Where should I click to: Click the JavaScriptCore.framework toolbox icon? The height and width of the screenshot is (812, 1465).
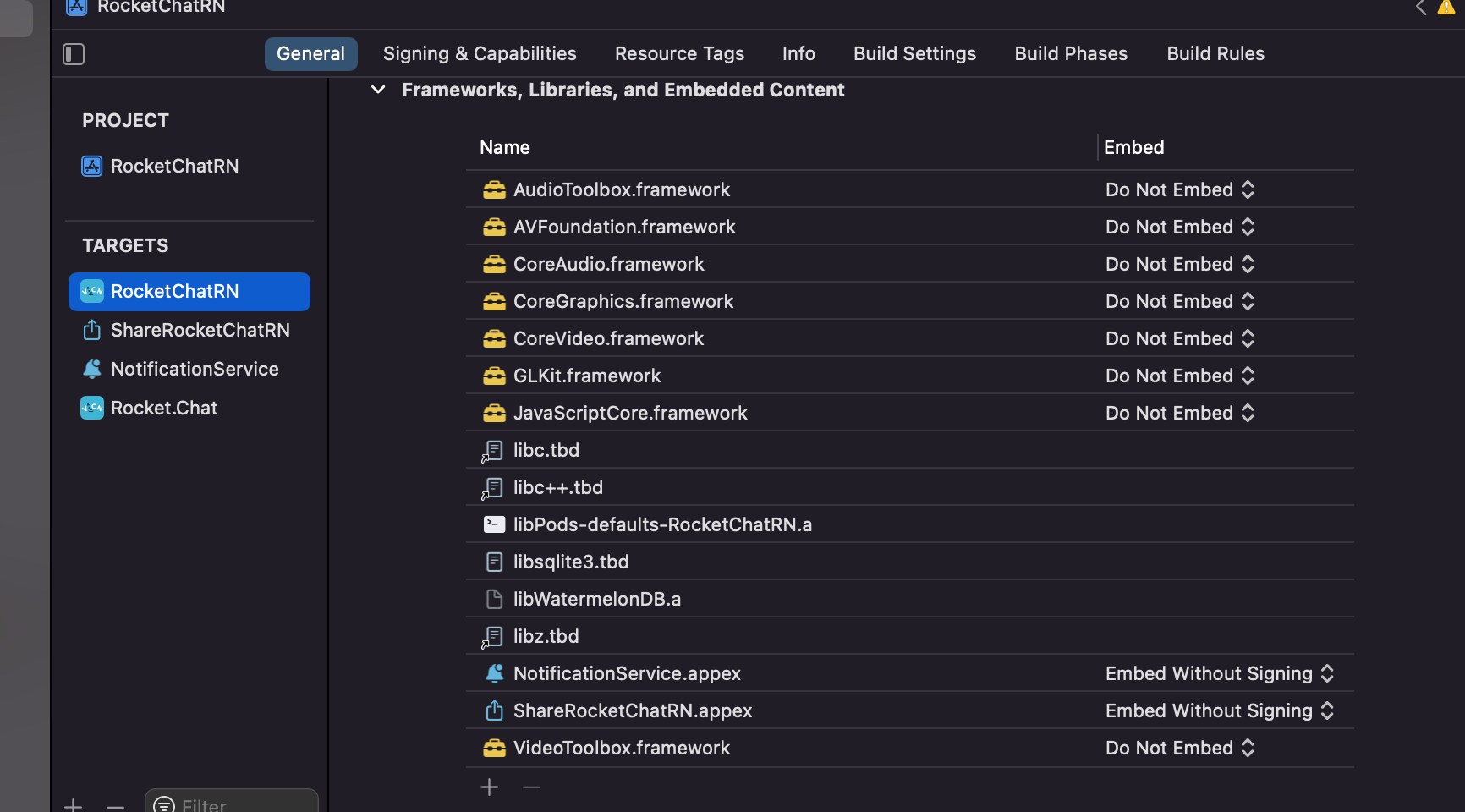click(494, 413)
